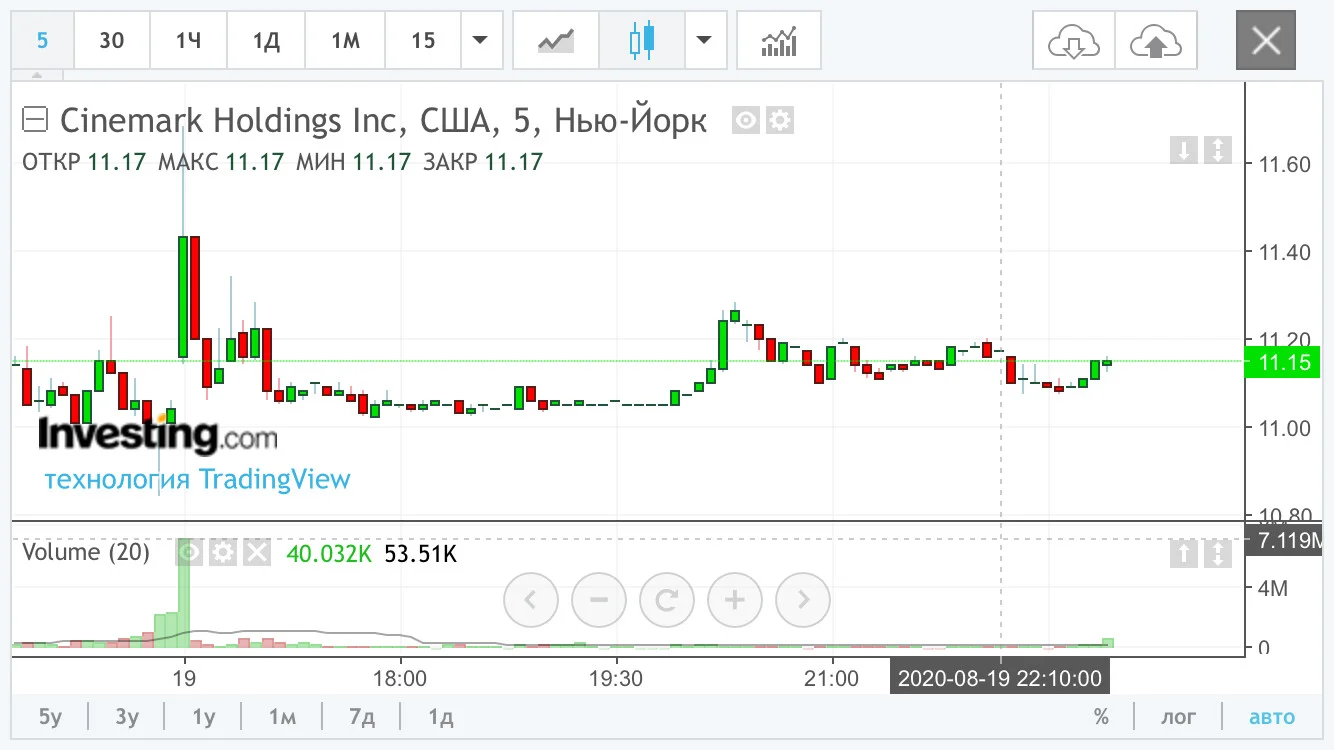Select the candlestick chart style icon
This screenshot has width=1334, height=750.
click(x=641, y=41)
